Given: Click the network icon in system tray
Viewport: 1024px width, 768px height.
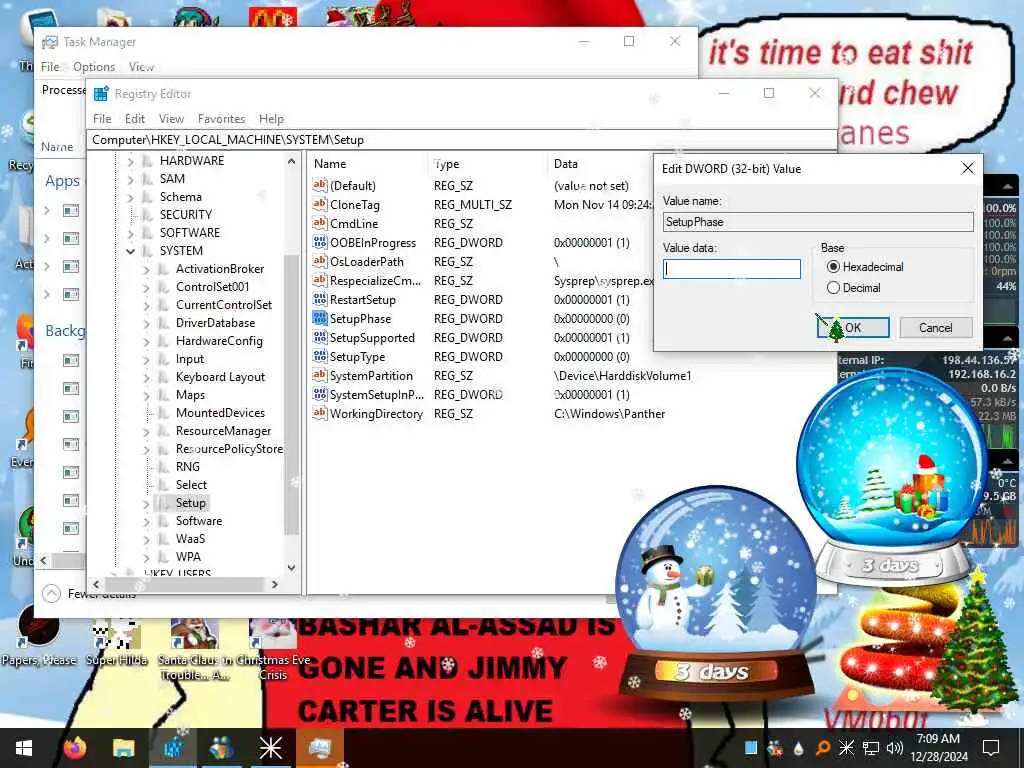Looking at the screenshot, I should [871, 748].
